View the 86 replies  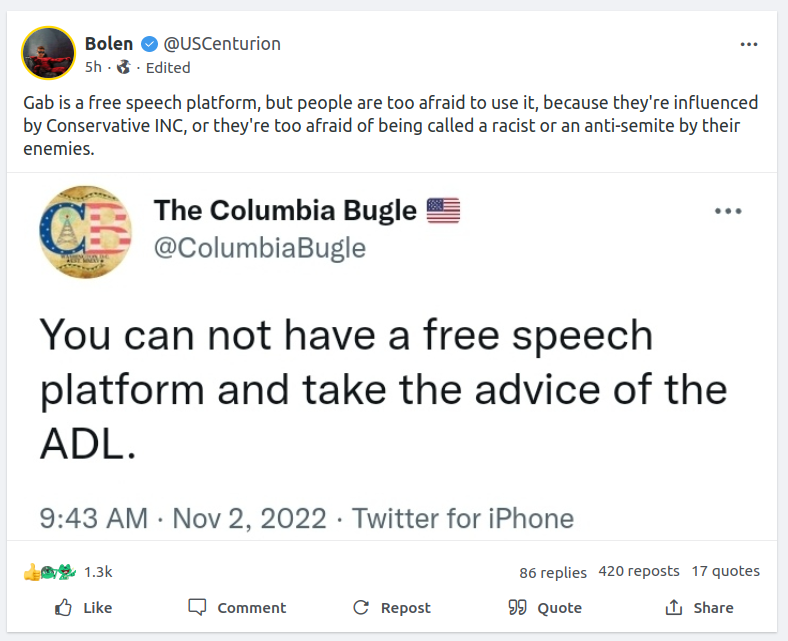553,572
